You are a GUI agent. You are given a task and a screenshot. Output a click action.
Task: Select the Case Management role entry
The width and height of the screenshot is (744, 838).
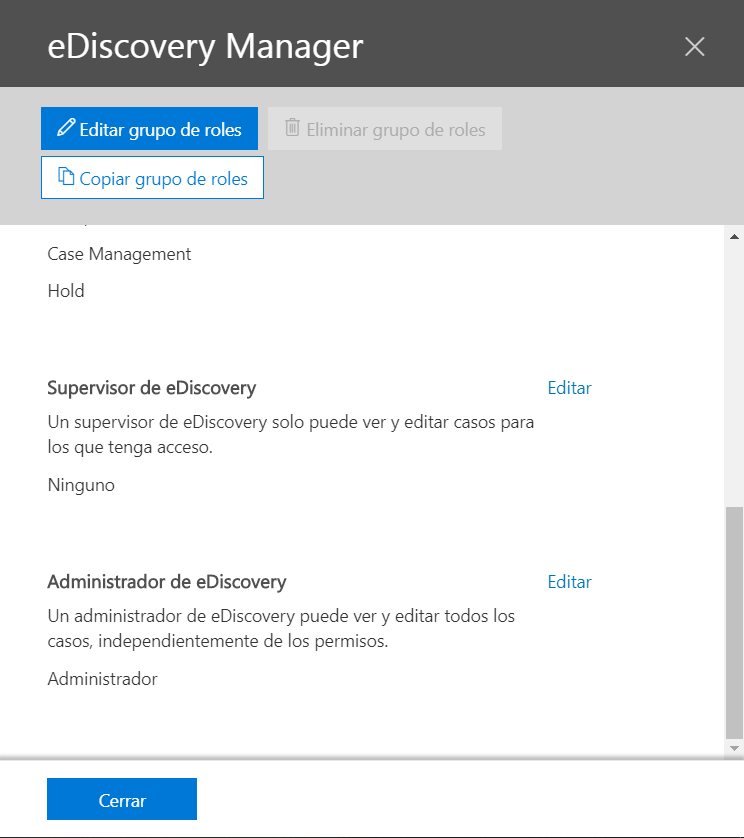point(119,254)
